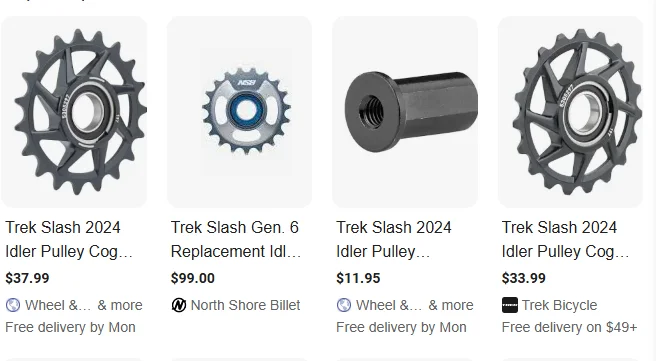Expand '& more' sellers on the $11.95 listing

(451, 305)
